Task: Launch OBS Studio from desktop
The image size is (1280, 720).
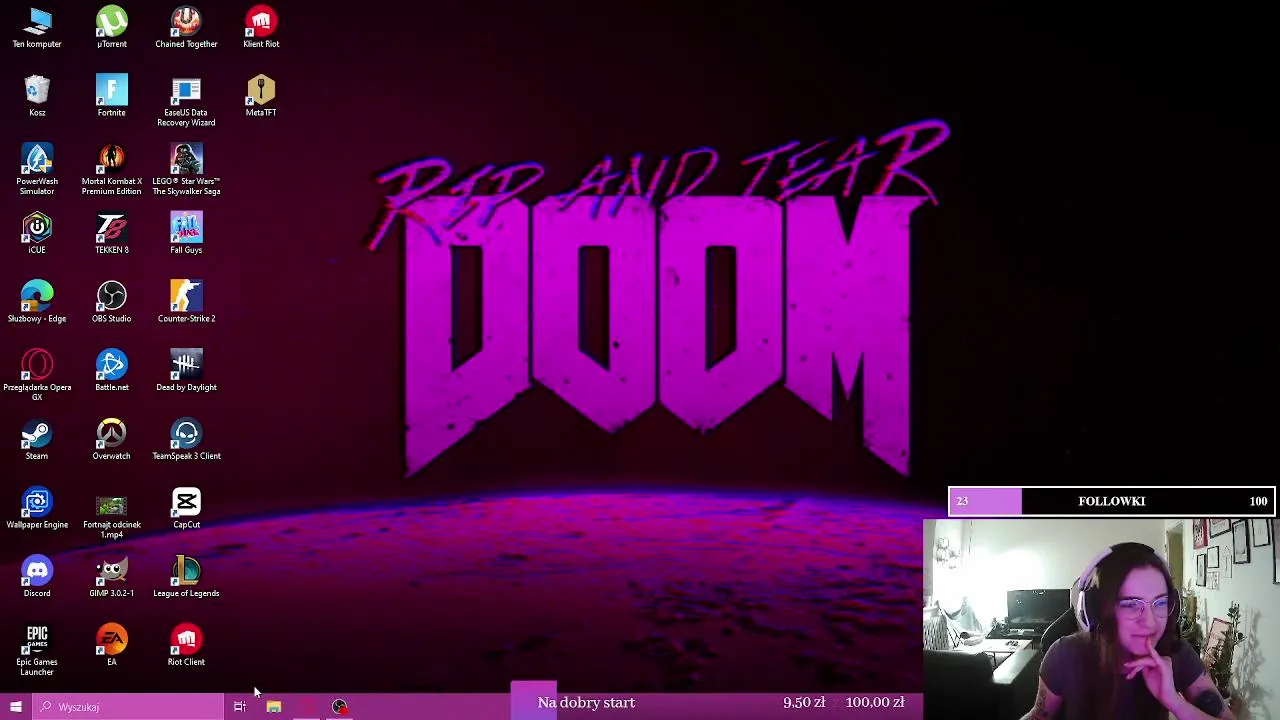Action: click(x=111, y=302)
